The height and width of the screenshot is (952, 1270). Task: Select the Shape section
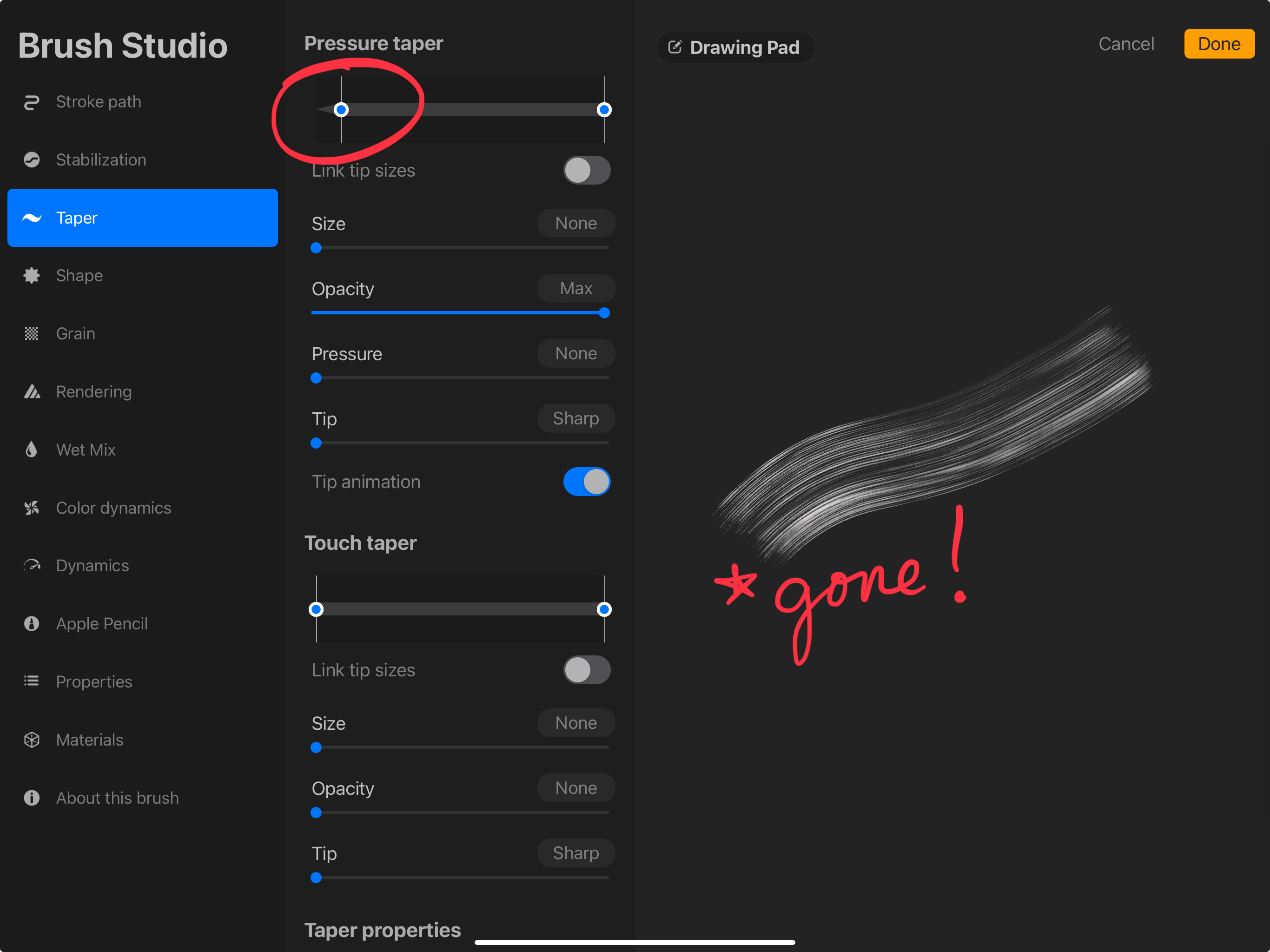pos(142,276)
